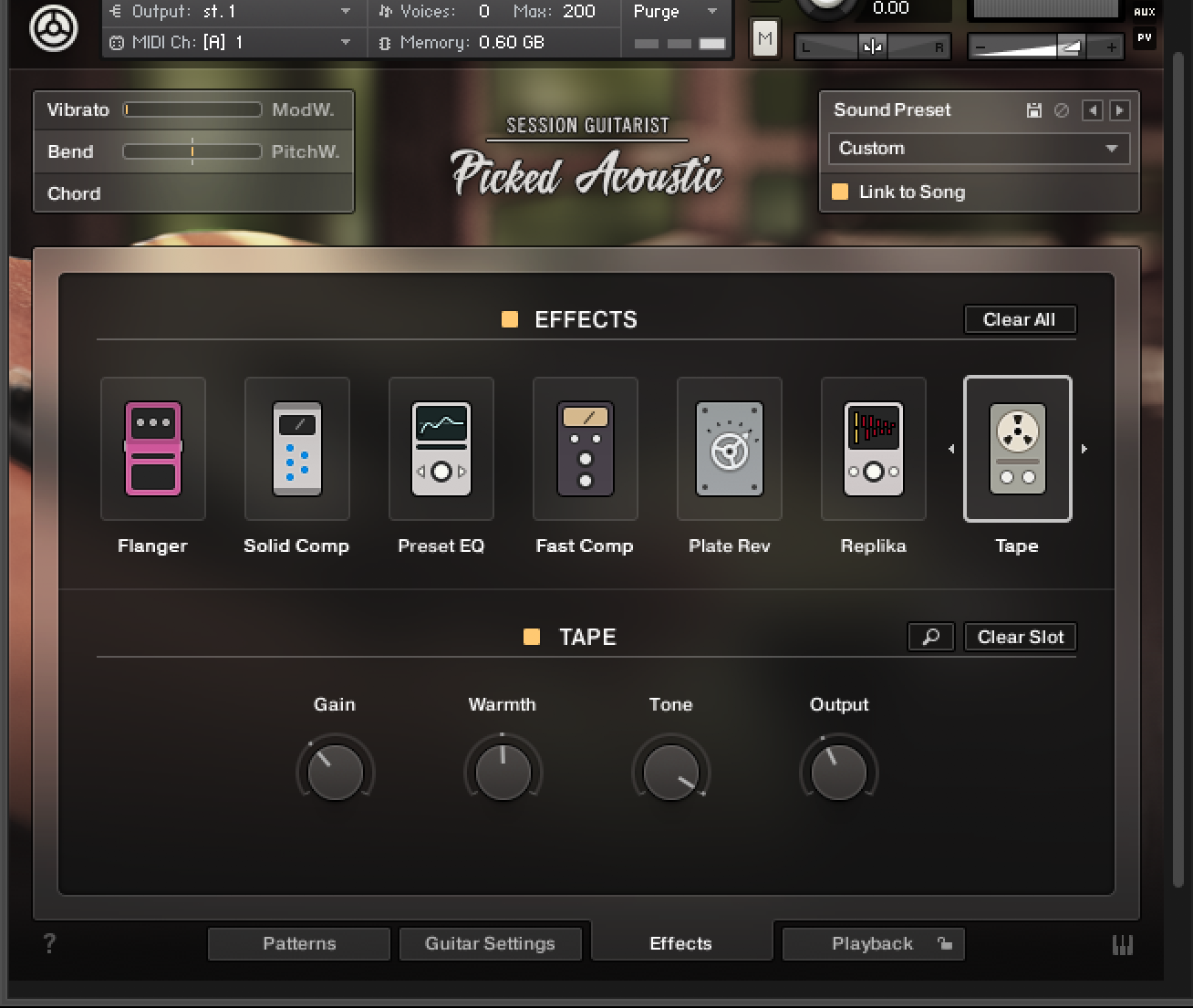Click the Playback tab lock icon

pos(945,943)
